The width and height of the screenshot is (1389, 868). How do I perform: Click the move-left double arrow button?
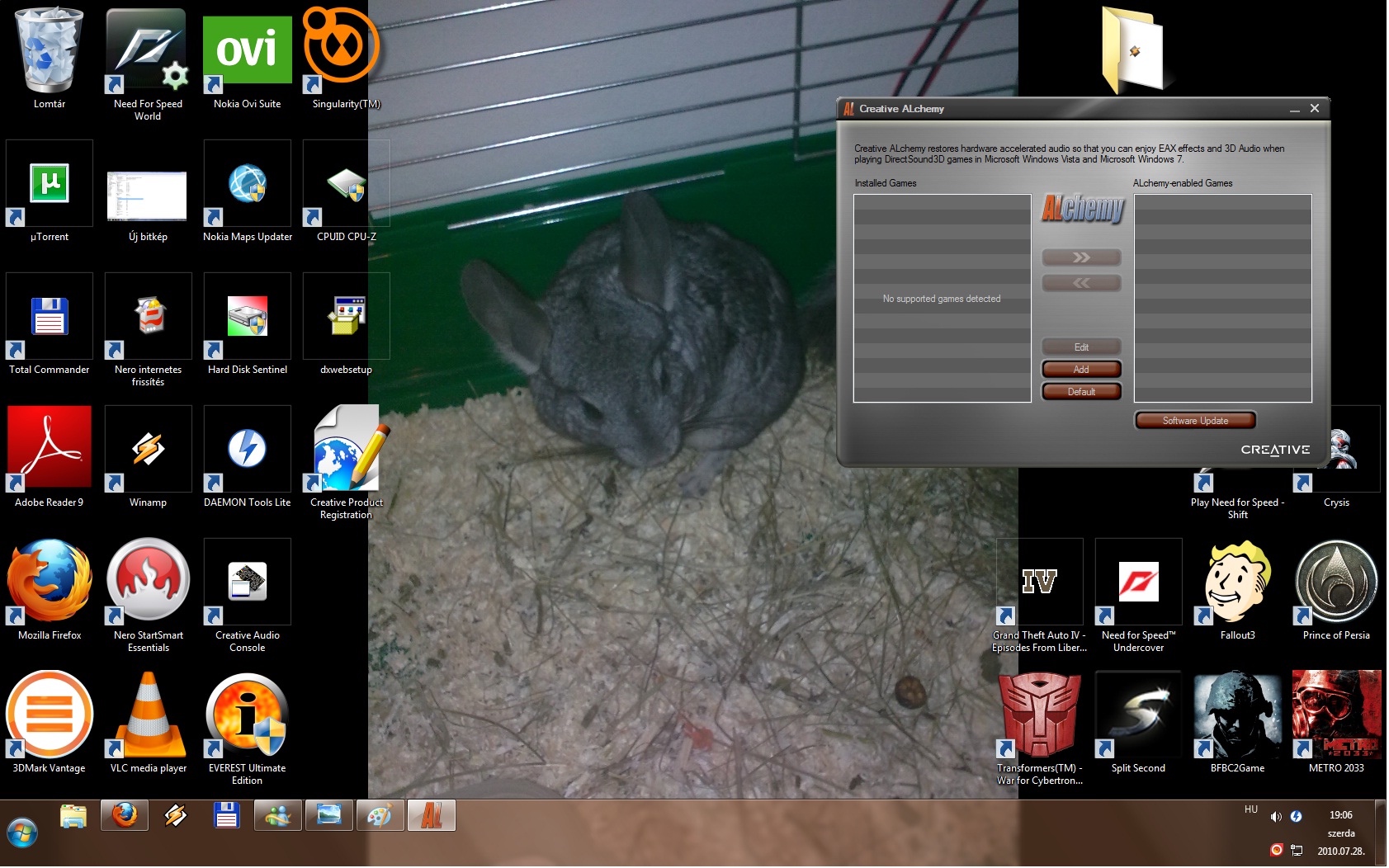coord(1081,283)
